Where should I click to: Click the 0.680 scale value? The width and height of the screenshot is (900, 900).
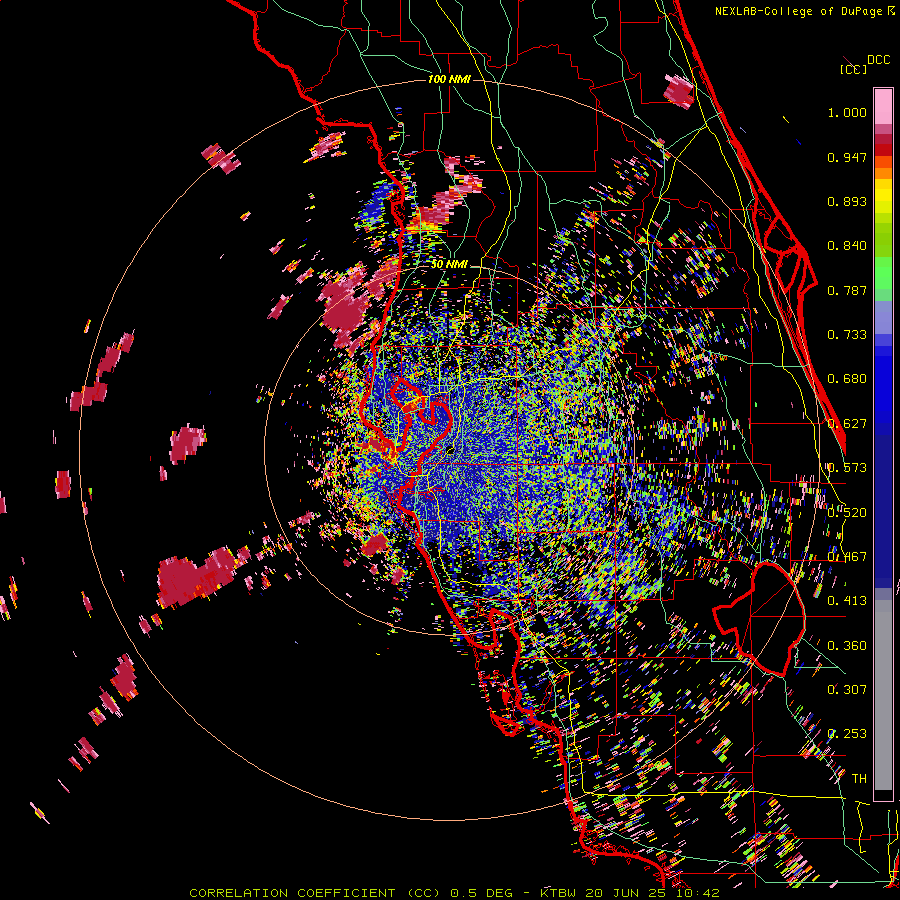(847, 379)
